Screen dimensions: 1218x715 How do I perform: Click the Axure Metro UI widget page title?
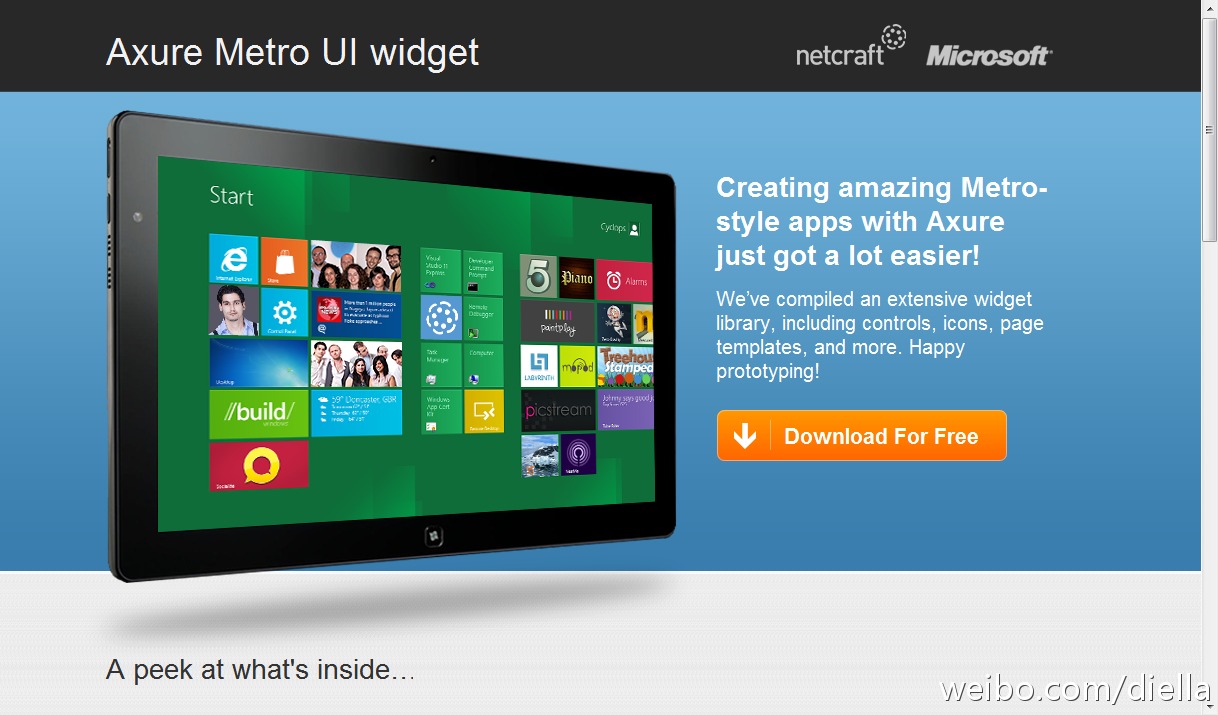click(292, 51)
